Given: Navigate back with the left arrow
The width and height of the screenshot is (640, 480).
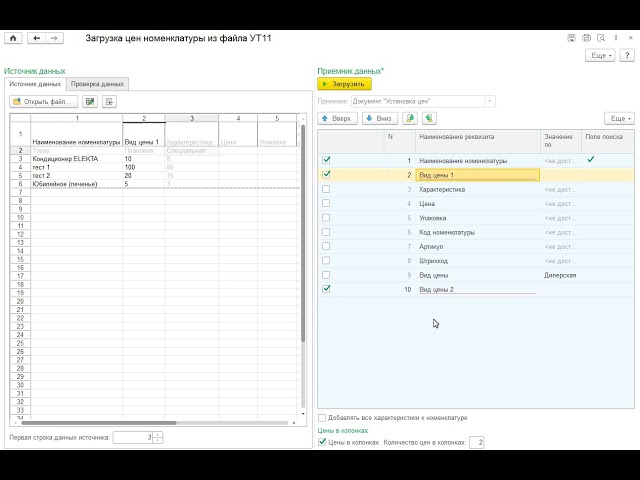Looking at the screenshot, I should point(36,38).
